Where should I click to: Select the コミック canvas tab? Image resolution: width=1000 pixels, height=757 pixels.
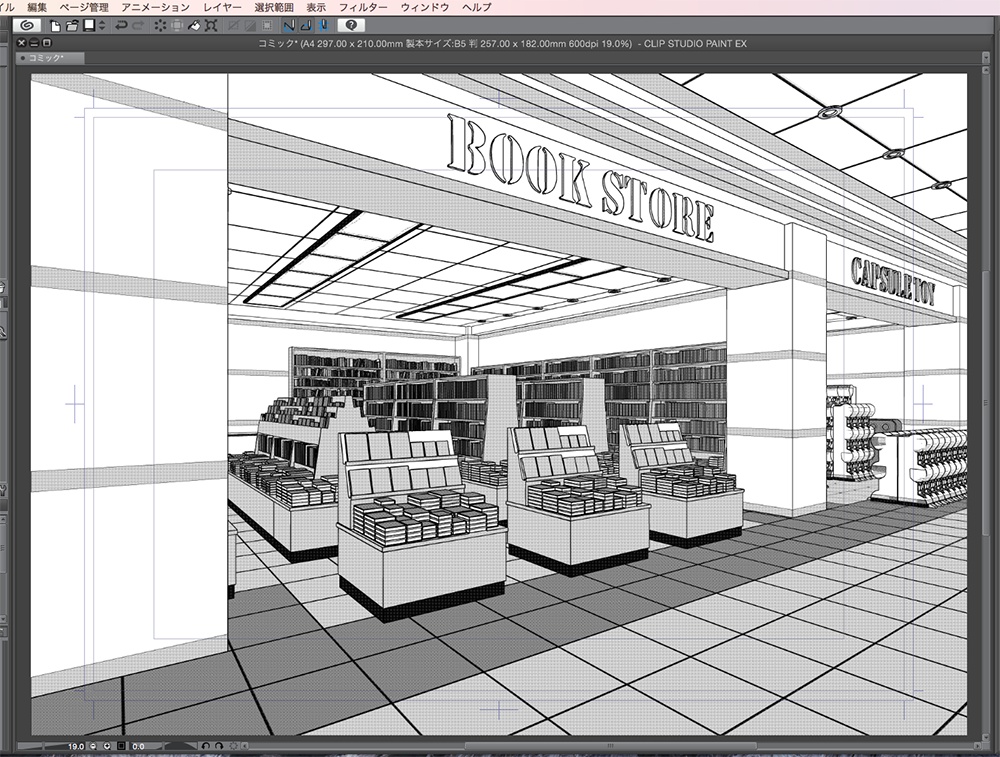tap(50, 58)
